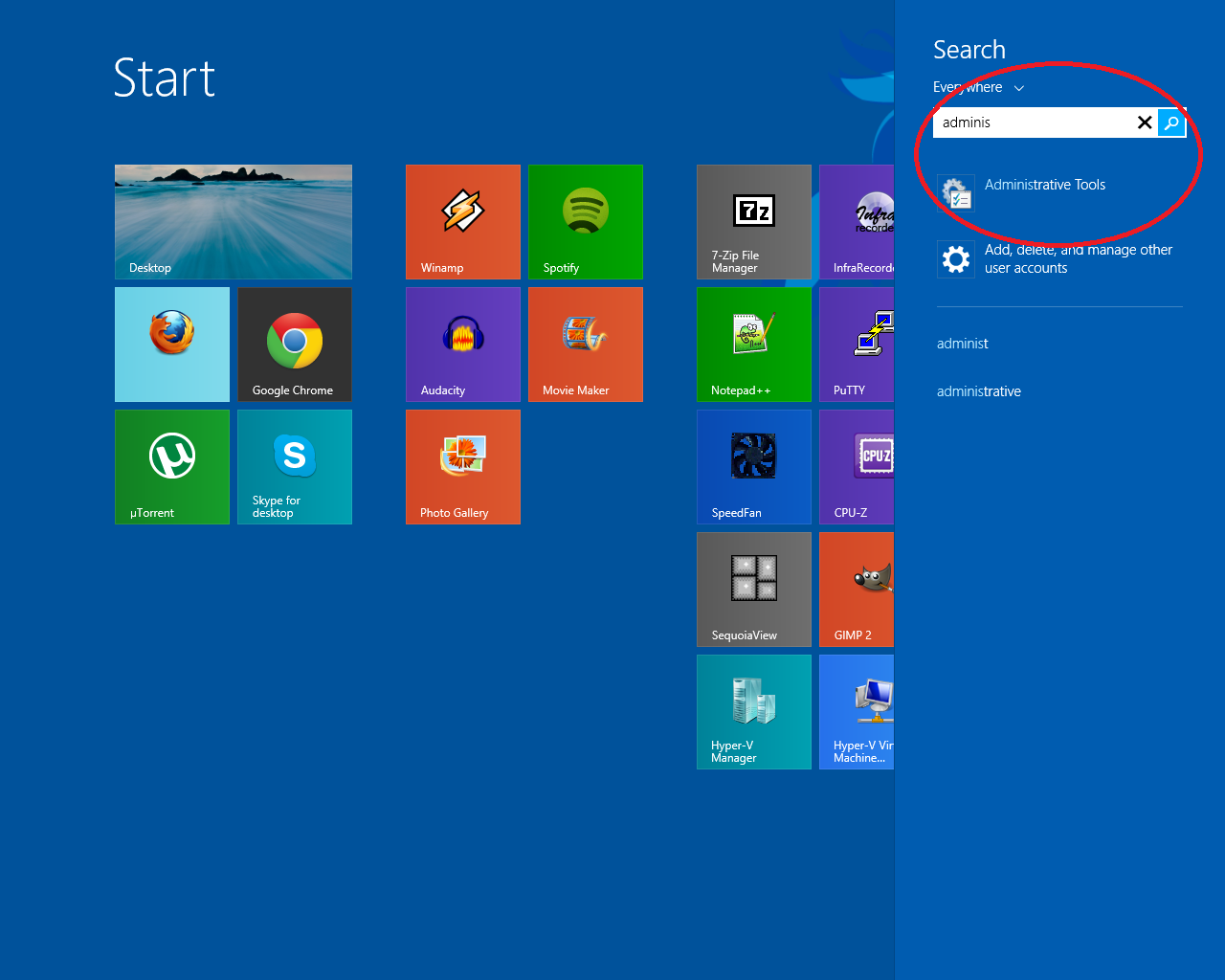This screenshot has width=1225, height=980.
Task: Open the InfraRecorder tile
Action: pyautogui.click(x=857, y=222)
